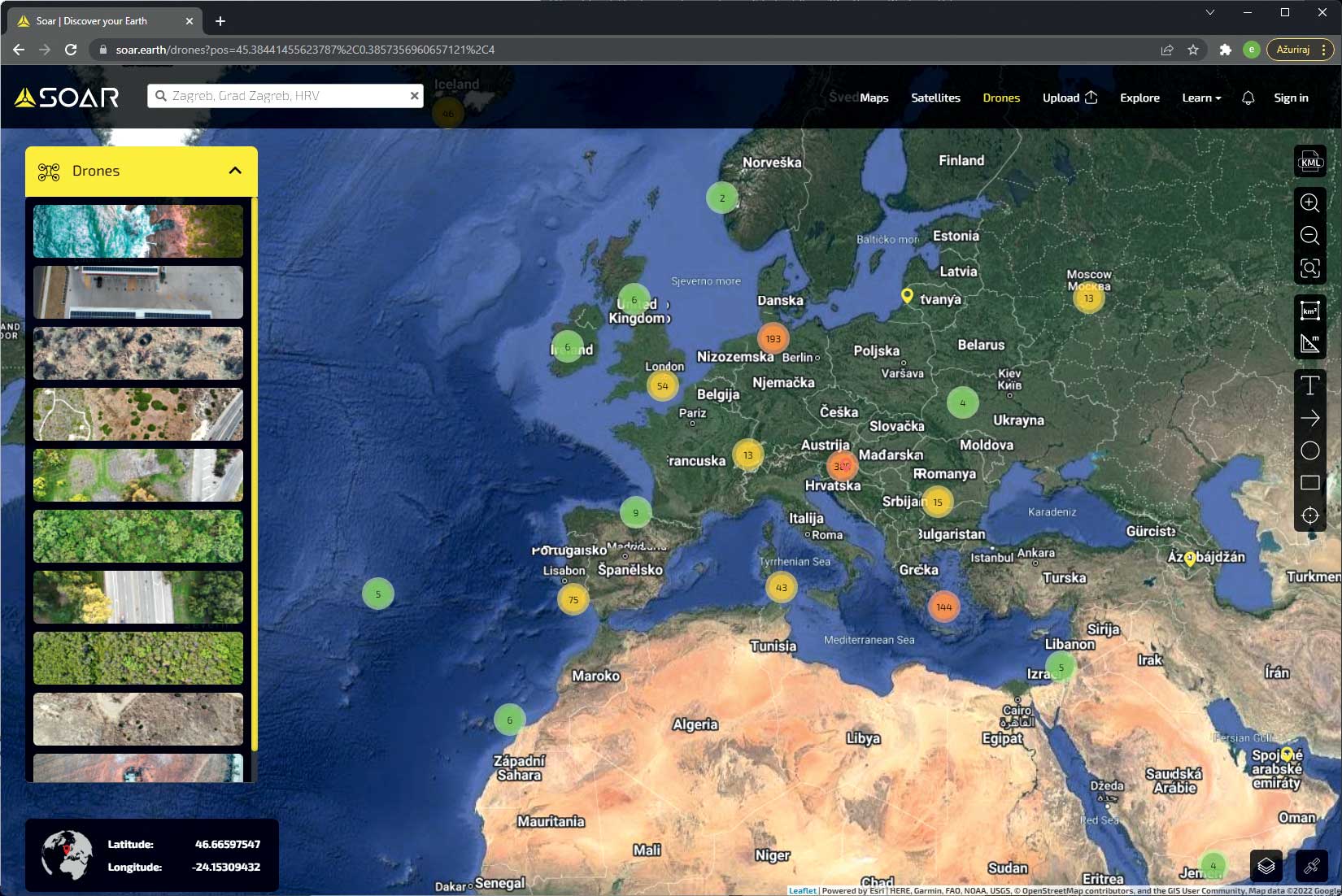Click the Upload button
Viewport: 1342px width, 896px height.
tap(1070, 98)
